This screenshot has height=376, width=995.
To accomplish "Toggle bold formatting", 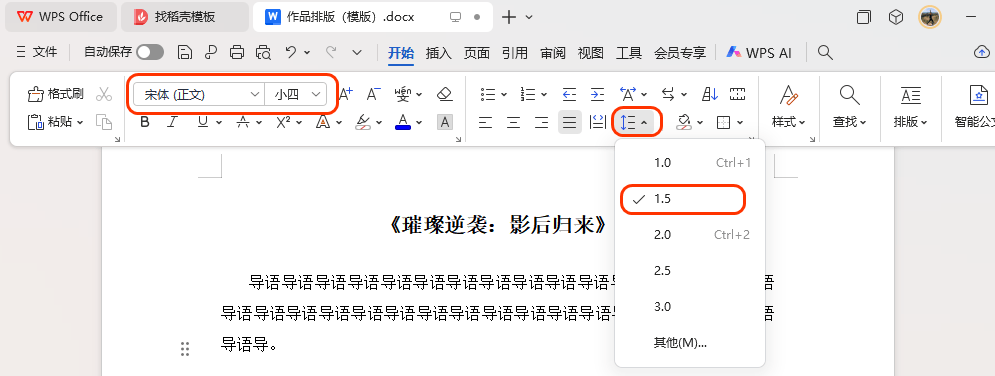I will pyautogui.click(x=145, y=122).
